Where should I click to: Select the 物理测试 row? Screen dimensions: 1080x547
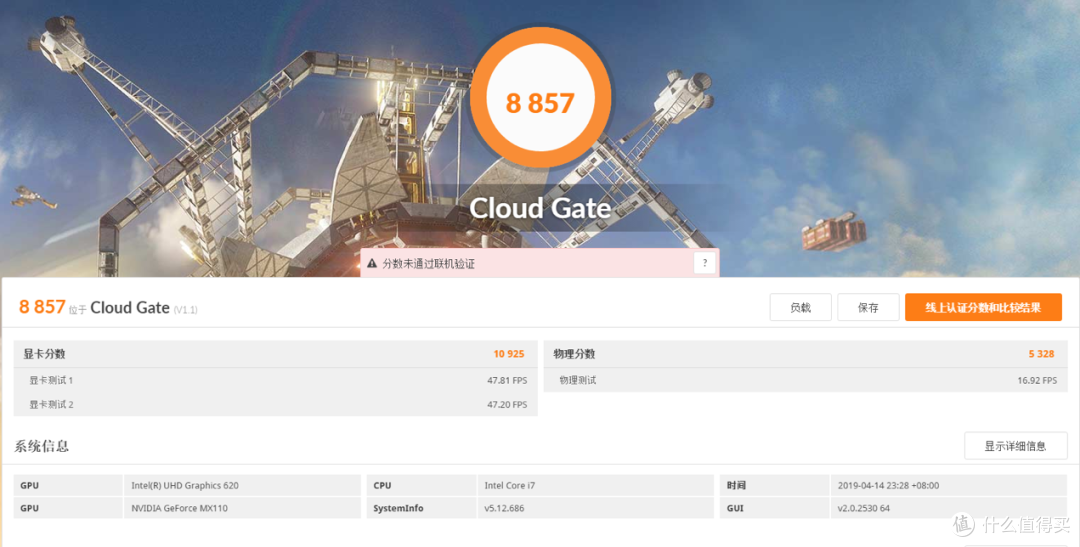[x=805, y=380]
